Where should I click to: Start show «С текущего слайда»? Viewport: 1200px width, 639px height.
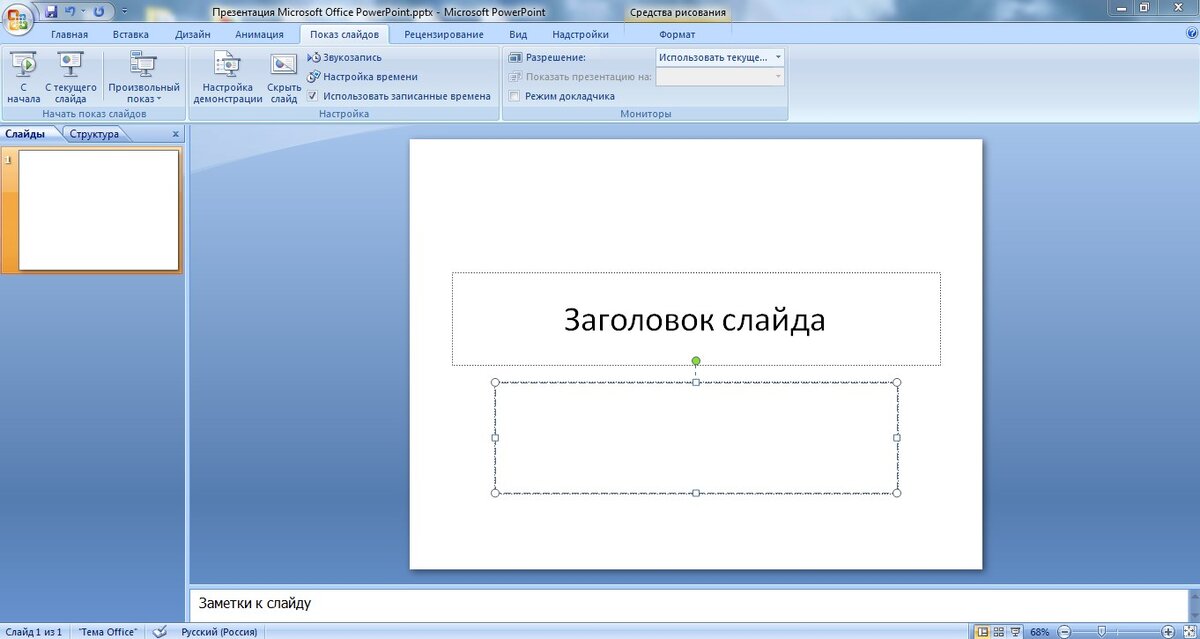tap(70, 77)
